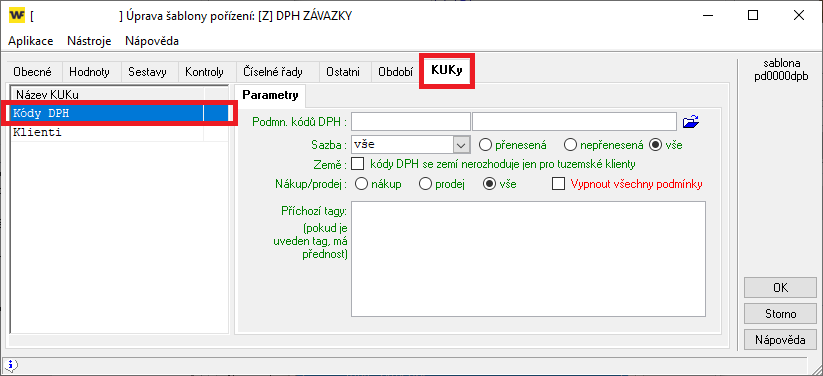Choose the prodej radio option
Screen dimensions: 823x376
[426, 184]
